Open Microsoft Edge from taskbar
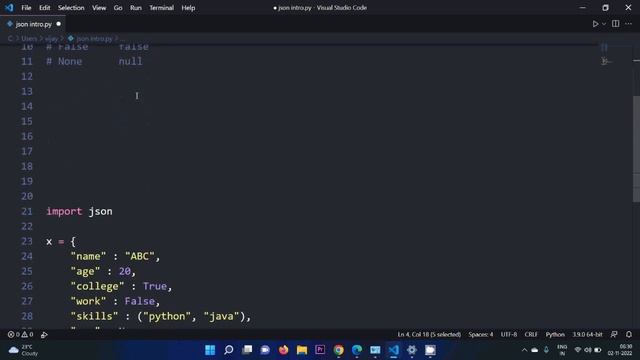This screenshot has width=640, height=360. point(357,350)
